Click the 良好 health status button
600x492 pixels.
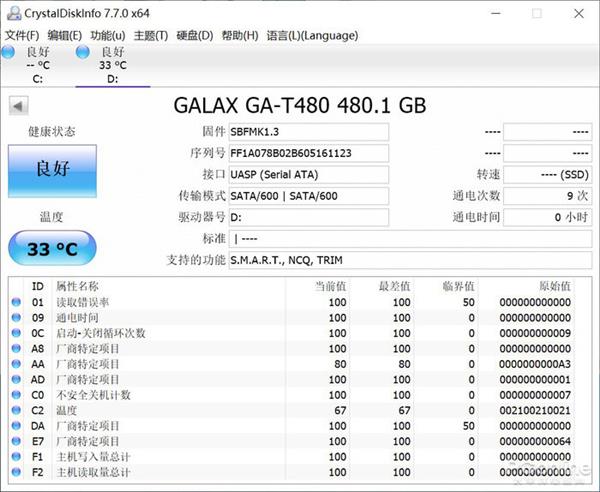52,171
